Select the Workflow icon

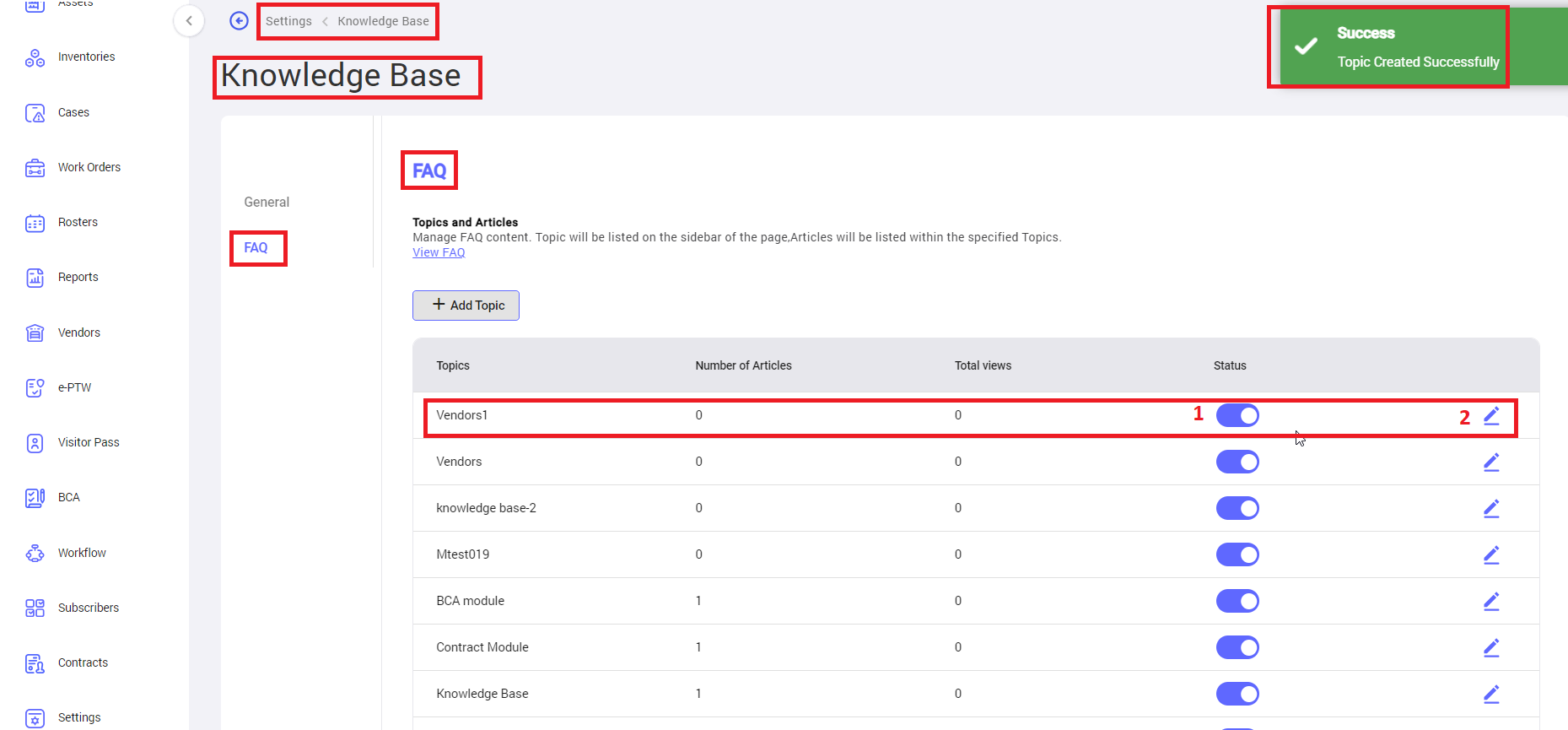pos(35,554)
